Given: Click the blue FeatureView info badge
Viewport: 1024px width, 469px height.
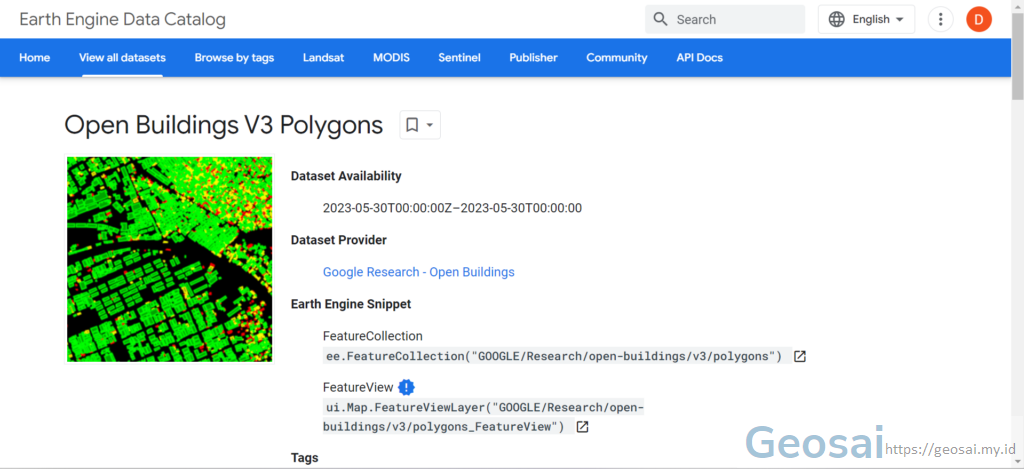Looking at the screenshot, I should coord(406,387).
